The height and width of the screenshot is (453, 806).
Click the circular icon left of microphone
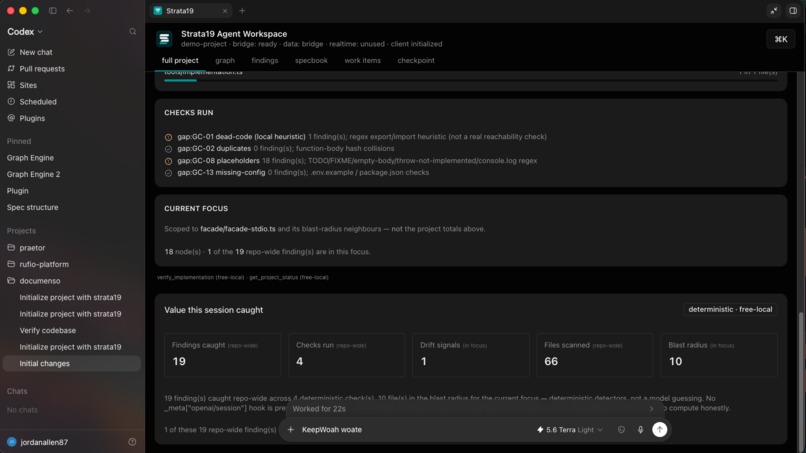621,429
